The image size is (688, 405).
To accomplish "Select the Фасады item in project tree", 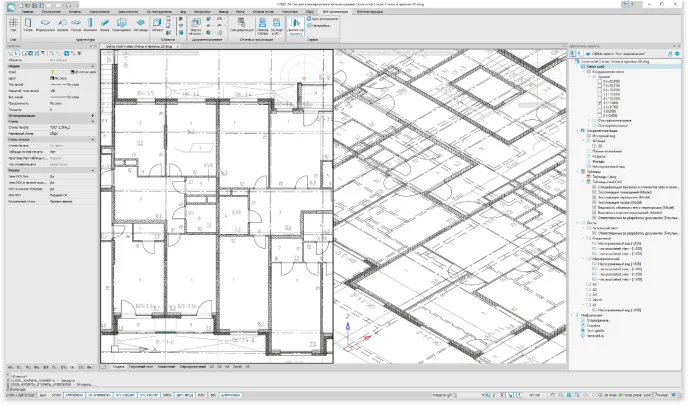I will pyautogui.click(x=601, y=160).
